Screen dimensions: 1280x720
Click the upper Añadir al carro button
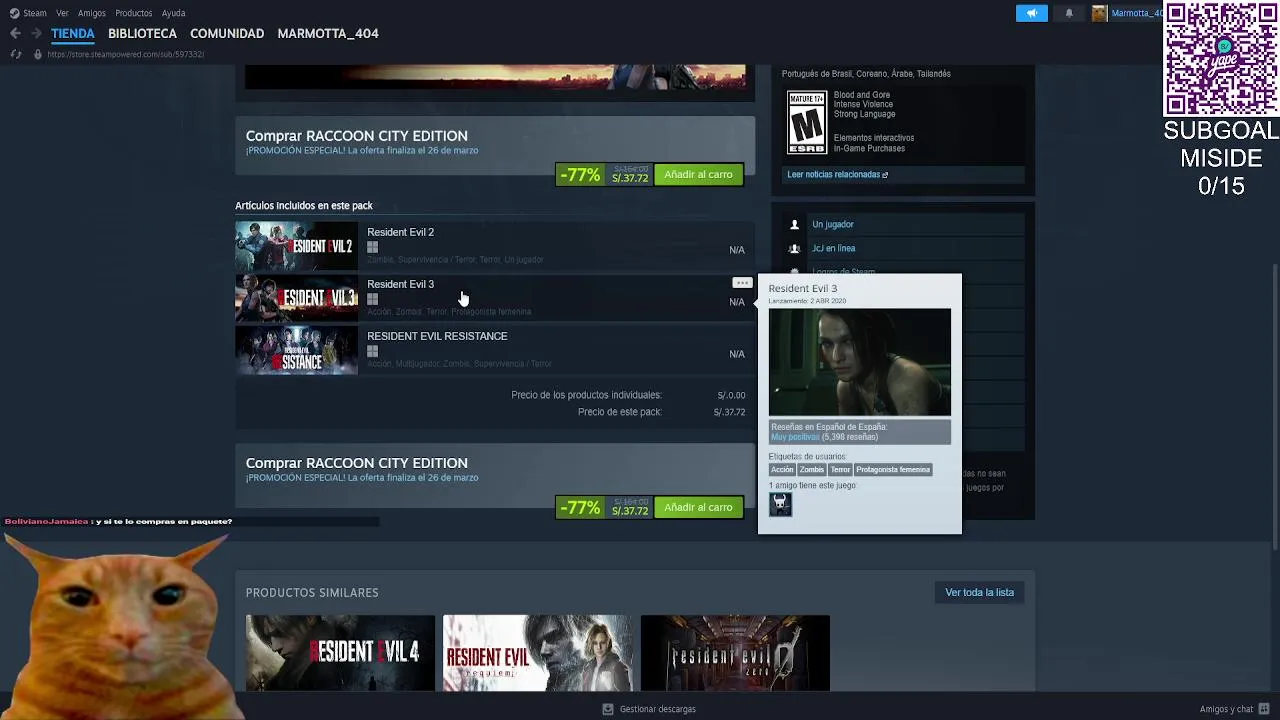(698, 175)
